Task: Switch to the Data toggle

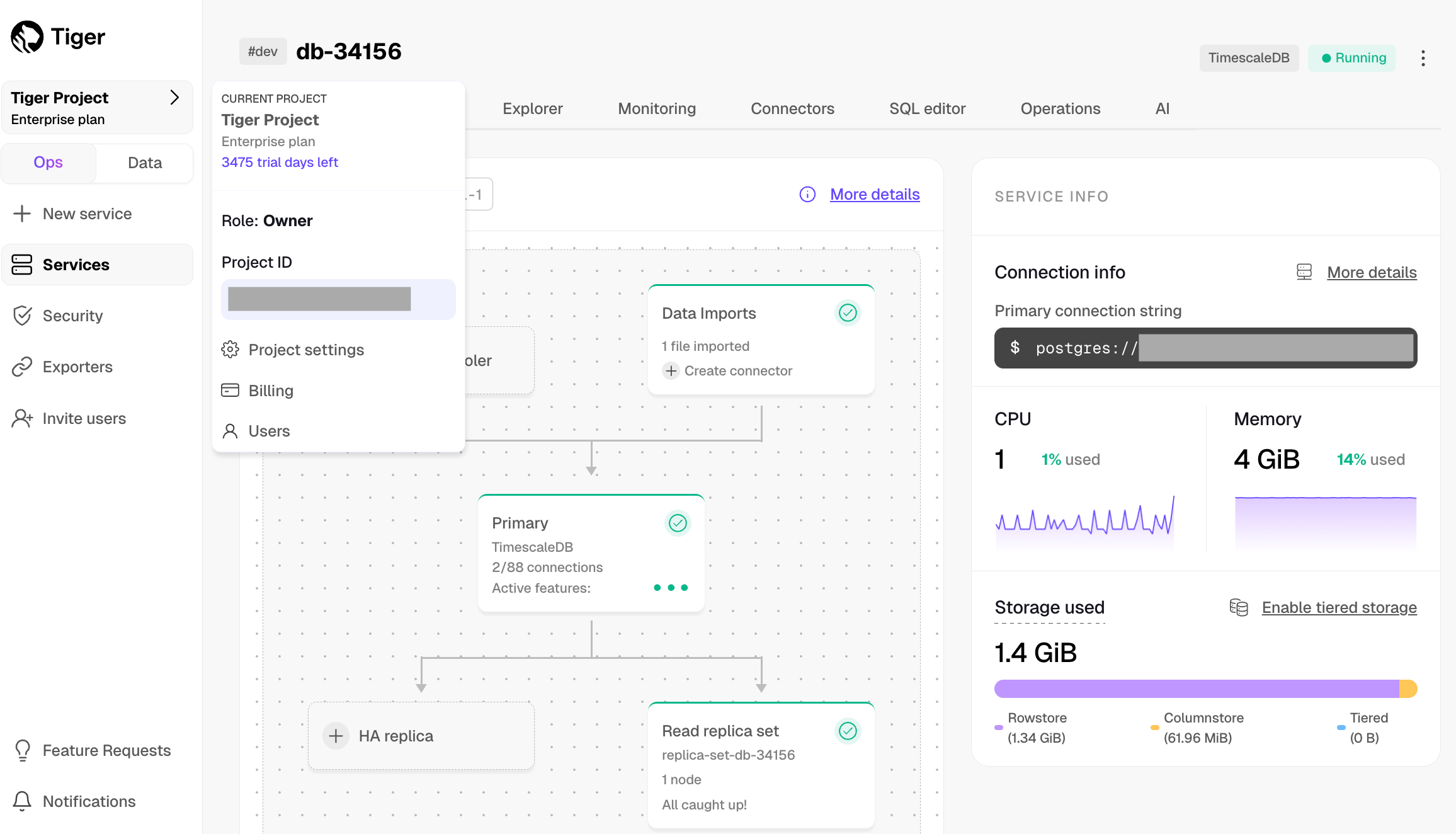Action: click(x=145, y=163)
